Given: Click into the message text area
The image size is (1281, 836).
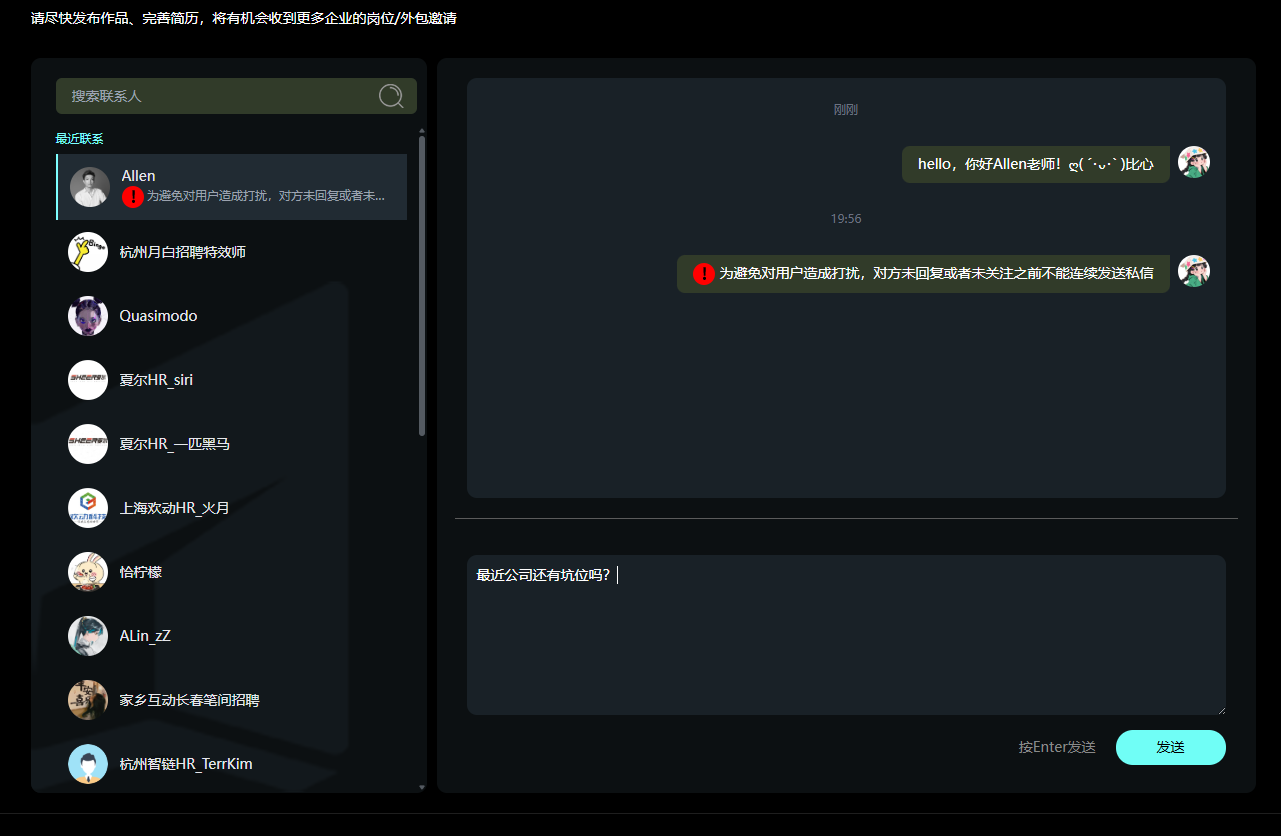Looking at the screenshot, I should [x=846, y=635].
